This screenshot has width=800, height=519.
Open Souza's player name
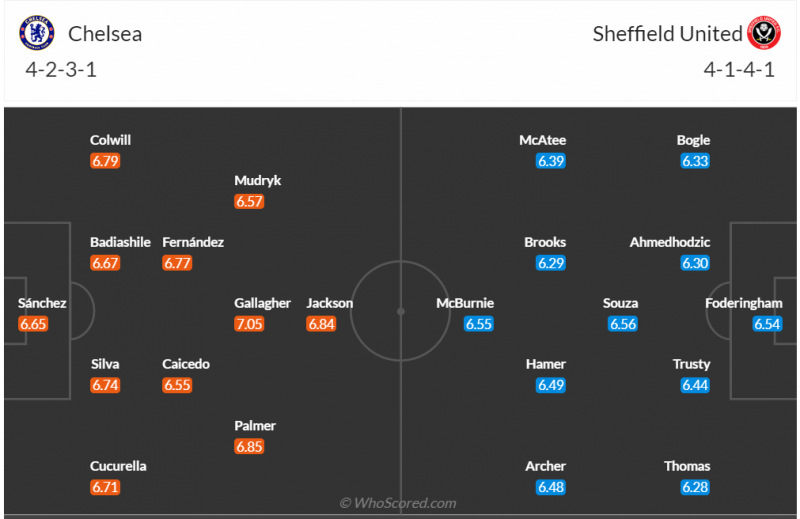pyautogui.click(x=621, y=303)
